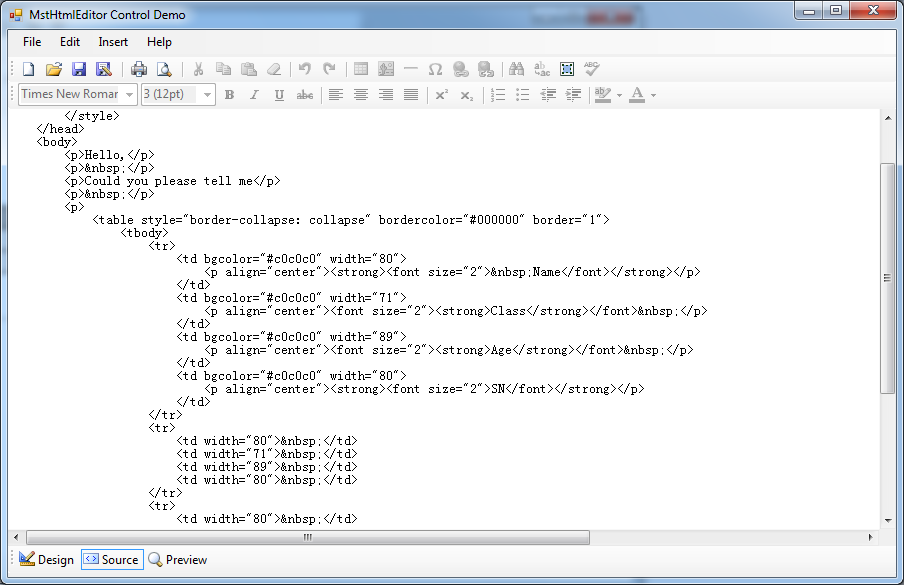
Task: Align text to the left
Action: pyautogui.click(x=336, y=95)
